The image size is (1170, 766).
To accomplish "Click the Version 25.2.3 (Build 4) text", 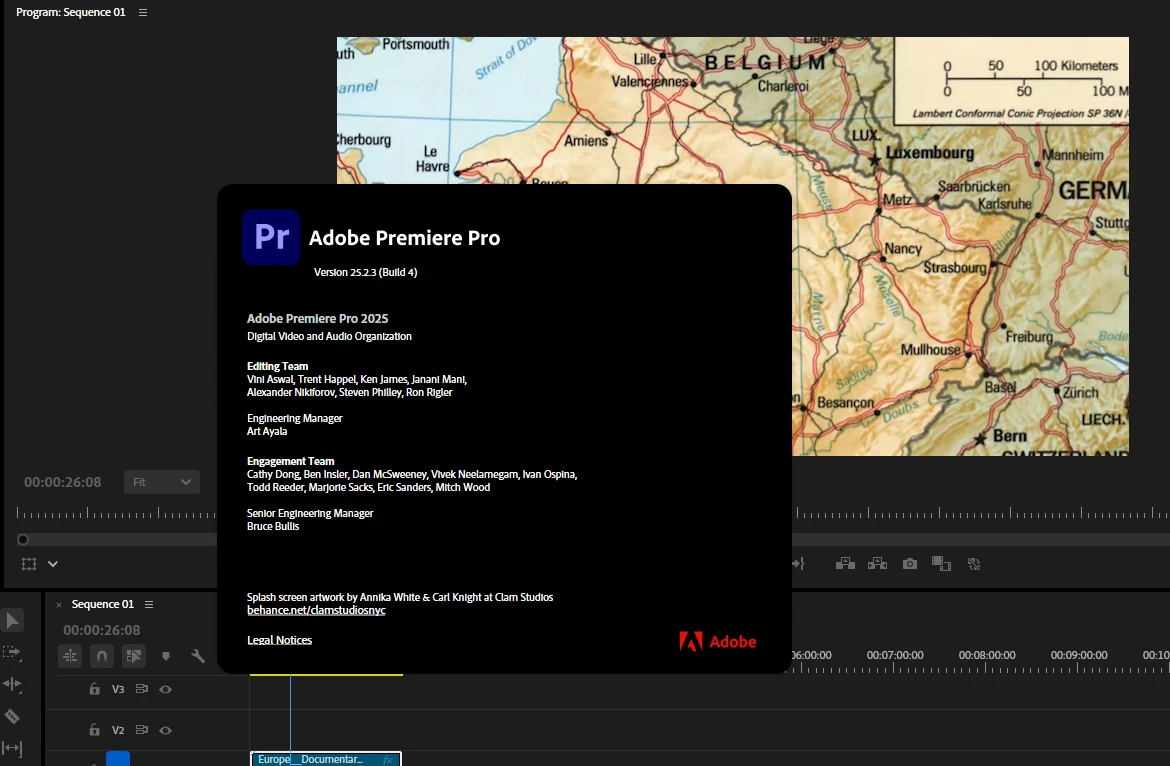I will tap(366, 272).
